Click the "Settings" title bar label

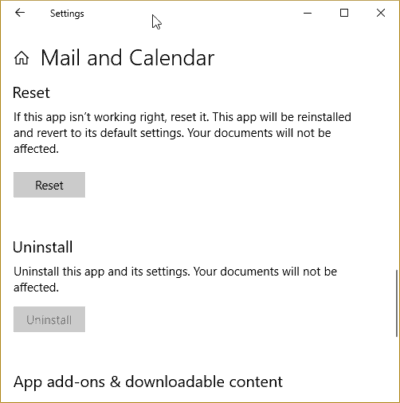click(67, 14)
